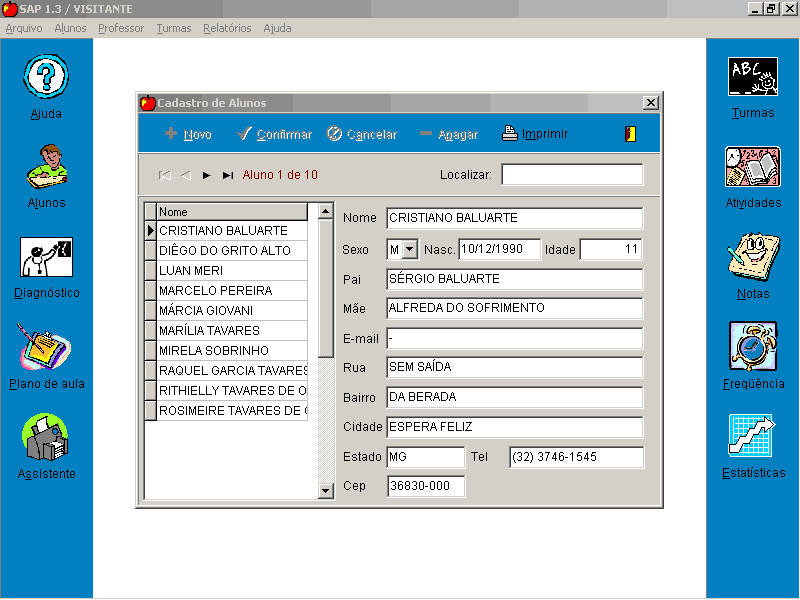
Task: Open the Plano de aula icon
Action: click(x=46, y=347)
